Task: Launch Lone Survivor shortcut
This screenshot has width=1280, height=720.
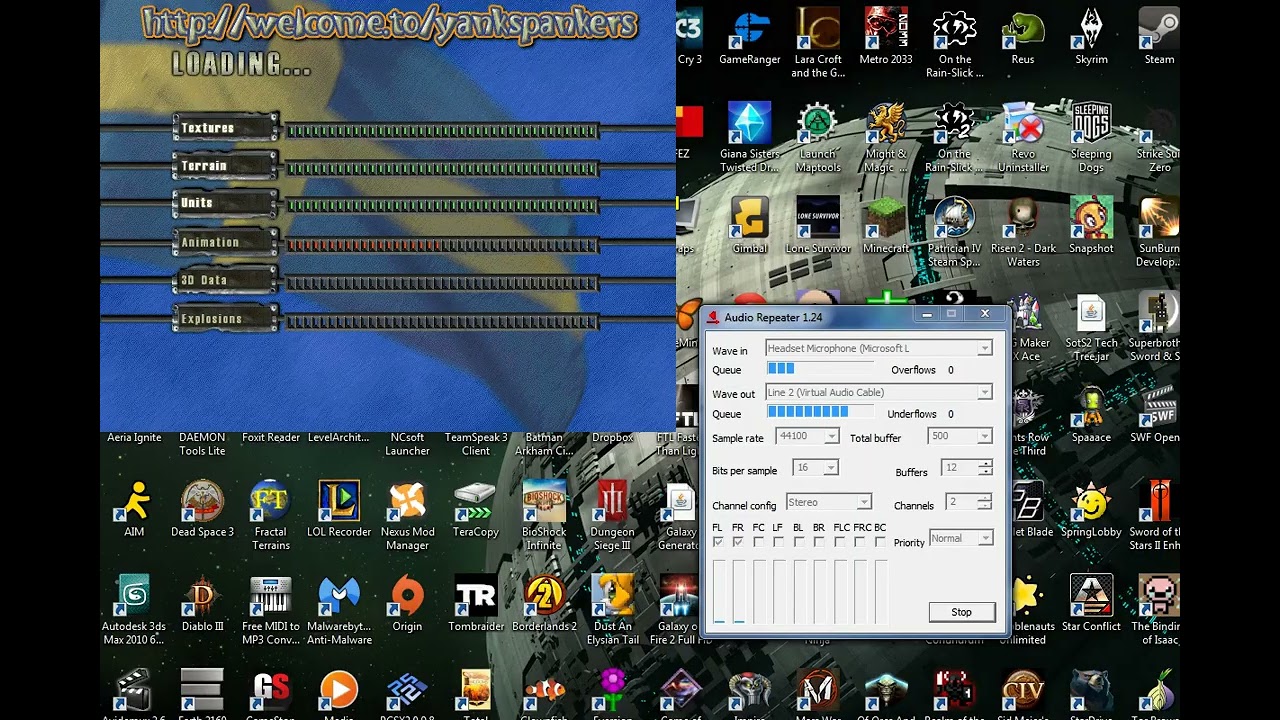Action: [818, 226]
